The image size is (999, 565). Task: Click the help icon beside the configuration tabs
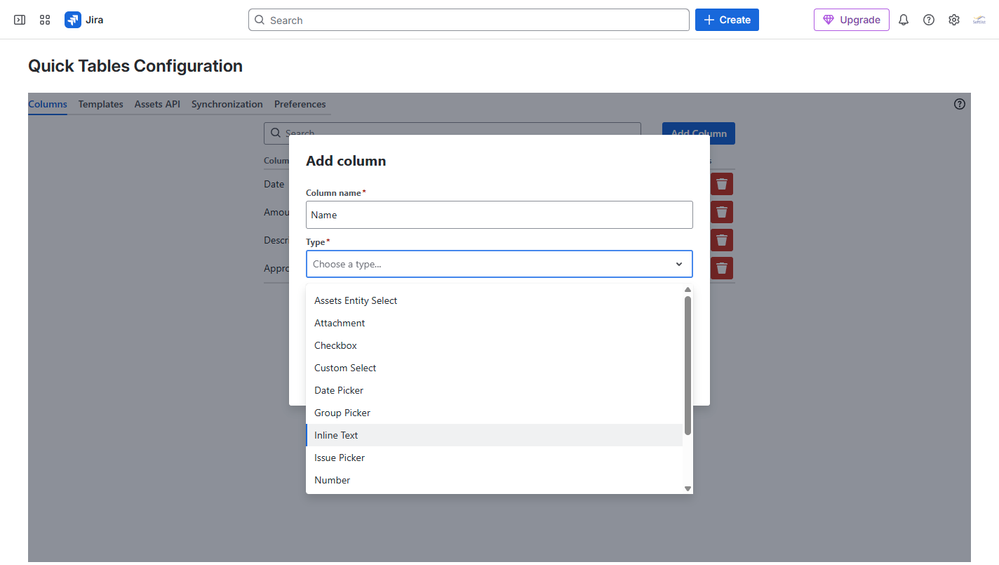(x=959, y=104)
